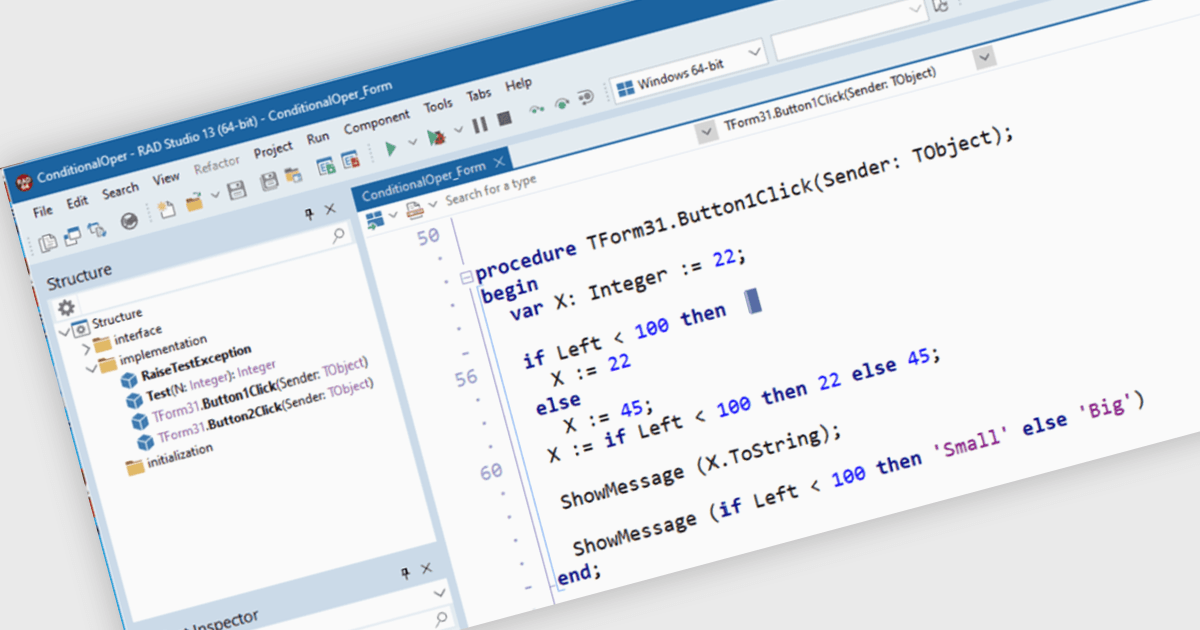Screen dimensions: 1200x630
Task: Open the Tools menu
Action: pyautogui.click(x=438, y=105)
